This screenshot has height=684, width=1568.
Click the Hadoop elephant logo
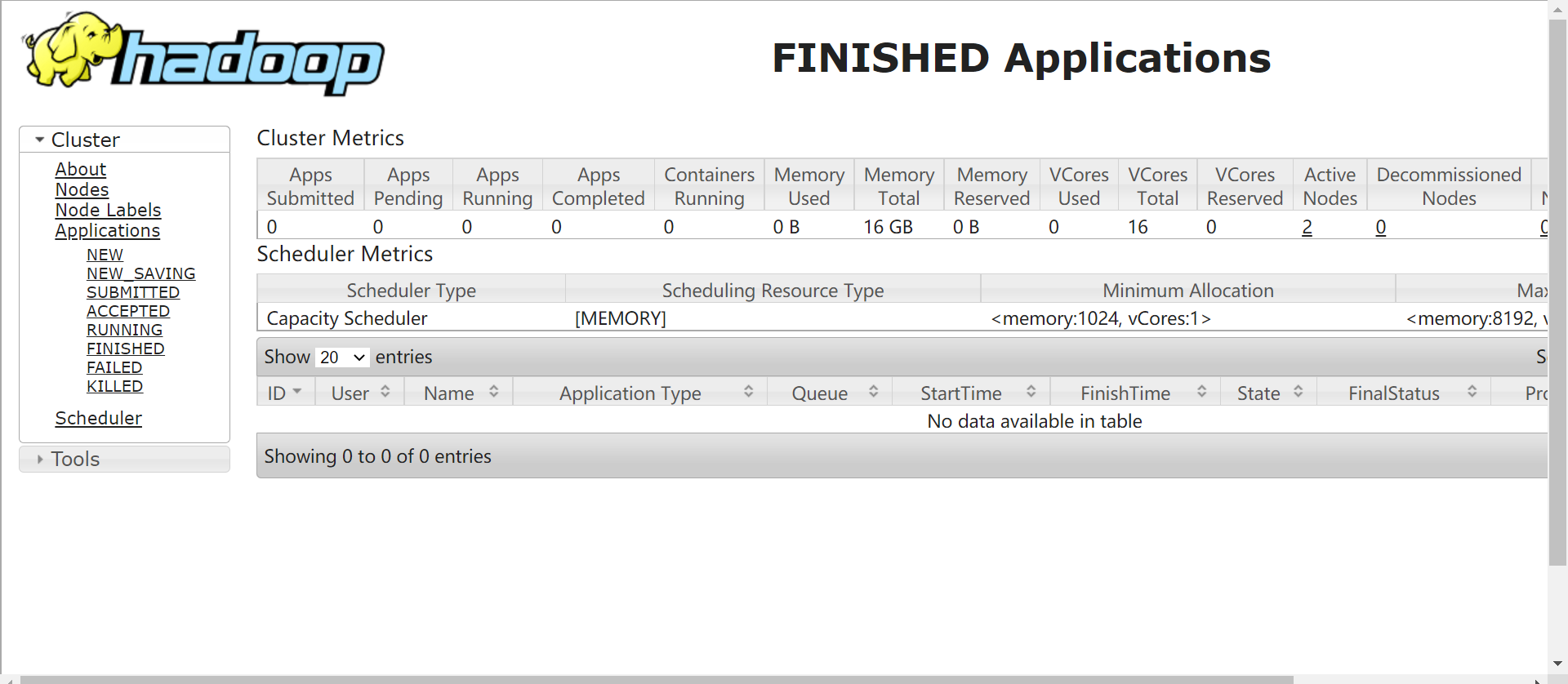pos(203,54)
